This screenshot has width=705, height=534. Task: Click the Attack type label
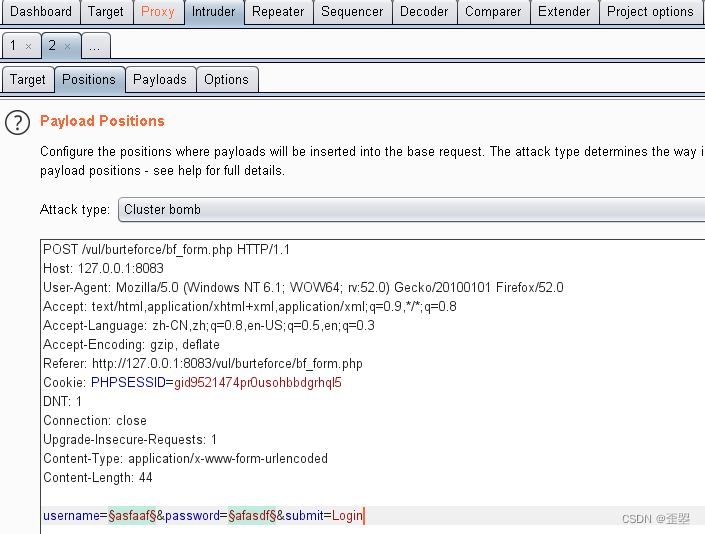(75, 209)
